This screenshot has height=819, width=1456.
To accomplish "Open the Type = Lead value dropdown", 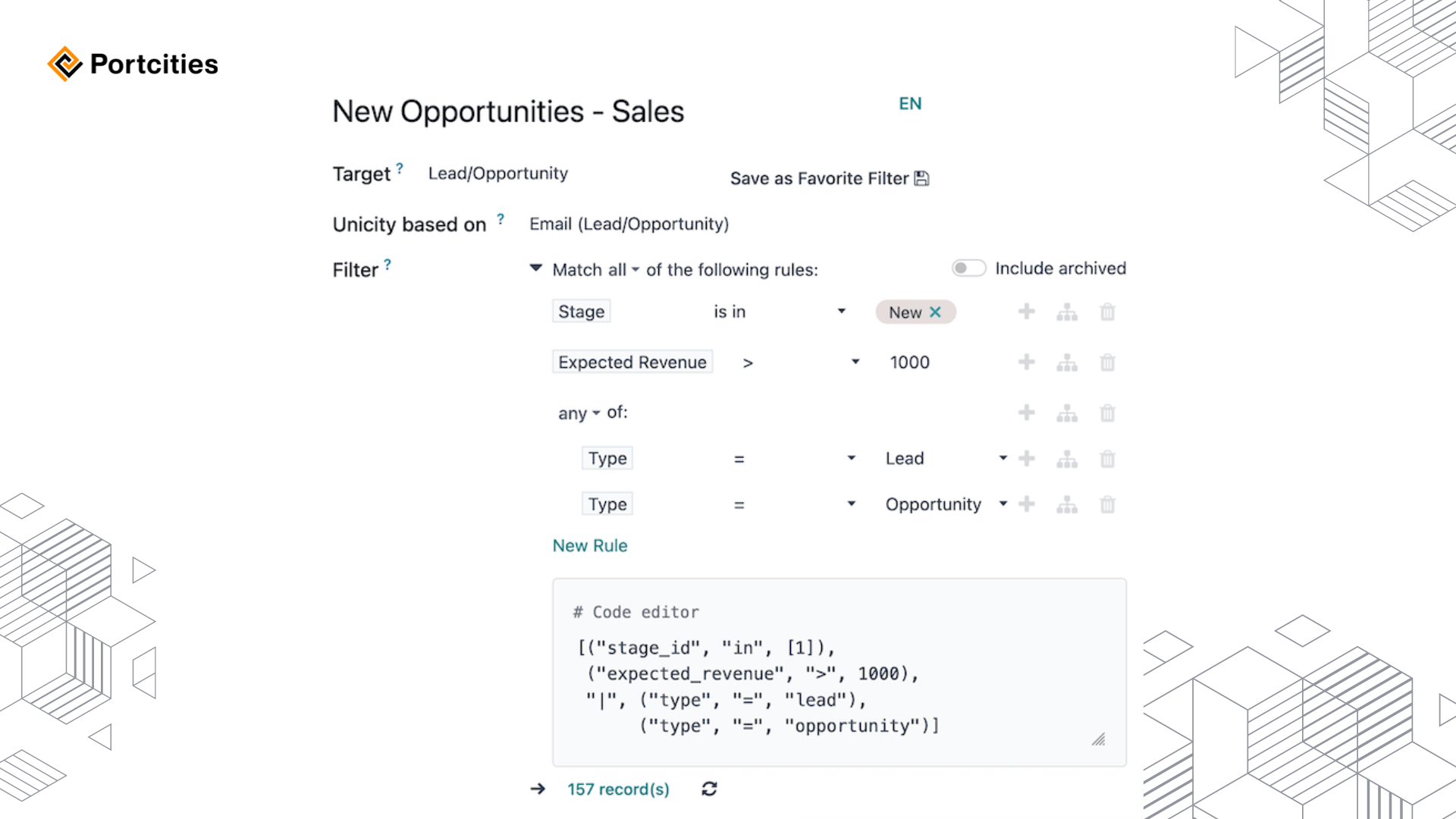I will (x=1003, y=458).
